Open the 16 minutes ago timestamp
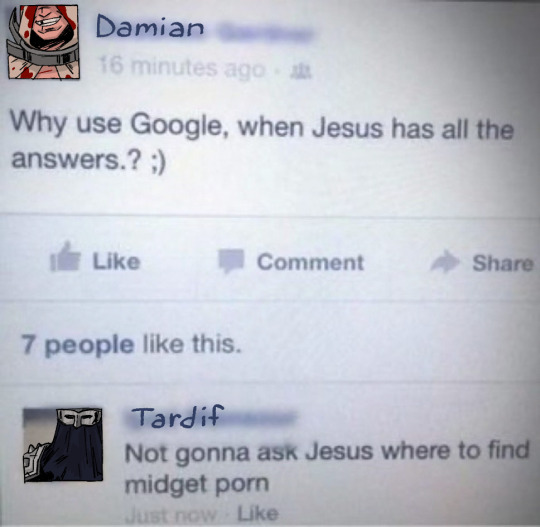This screenshot has width=540, height=527. click(182, 68)
